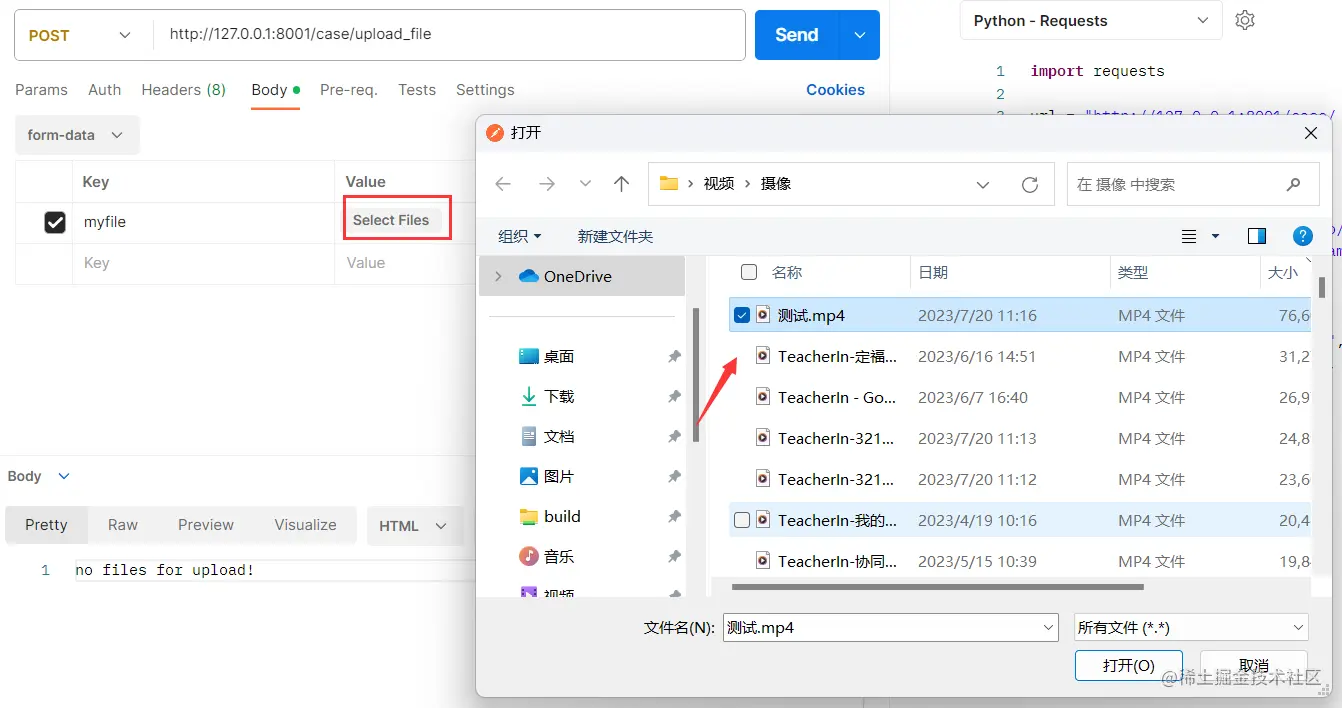Image resolution: width=1342 pixels, height=708 pixels.
Task: Open the Python - Requests language dropdown
Action: coord(1091,21)
